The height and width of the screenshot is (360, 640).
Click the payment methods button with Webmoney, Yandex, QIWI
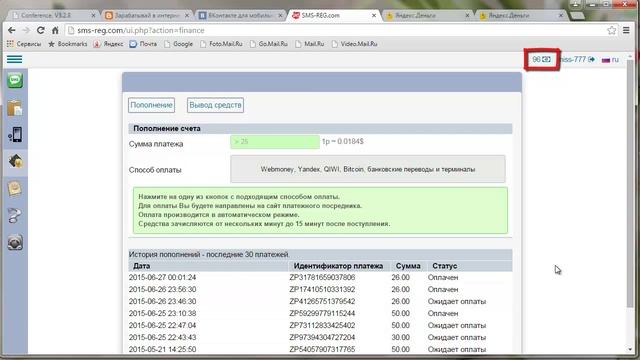click(368, 169)
